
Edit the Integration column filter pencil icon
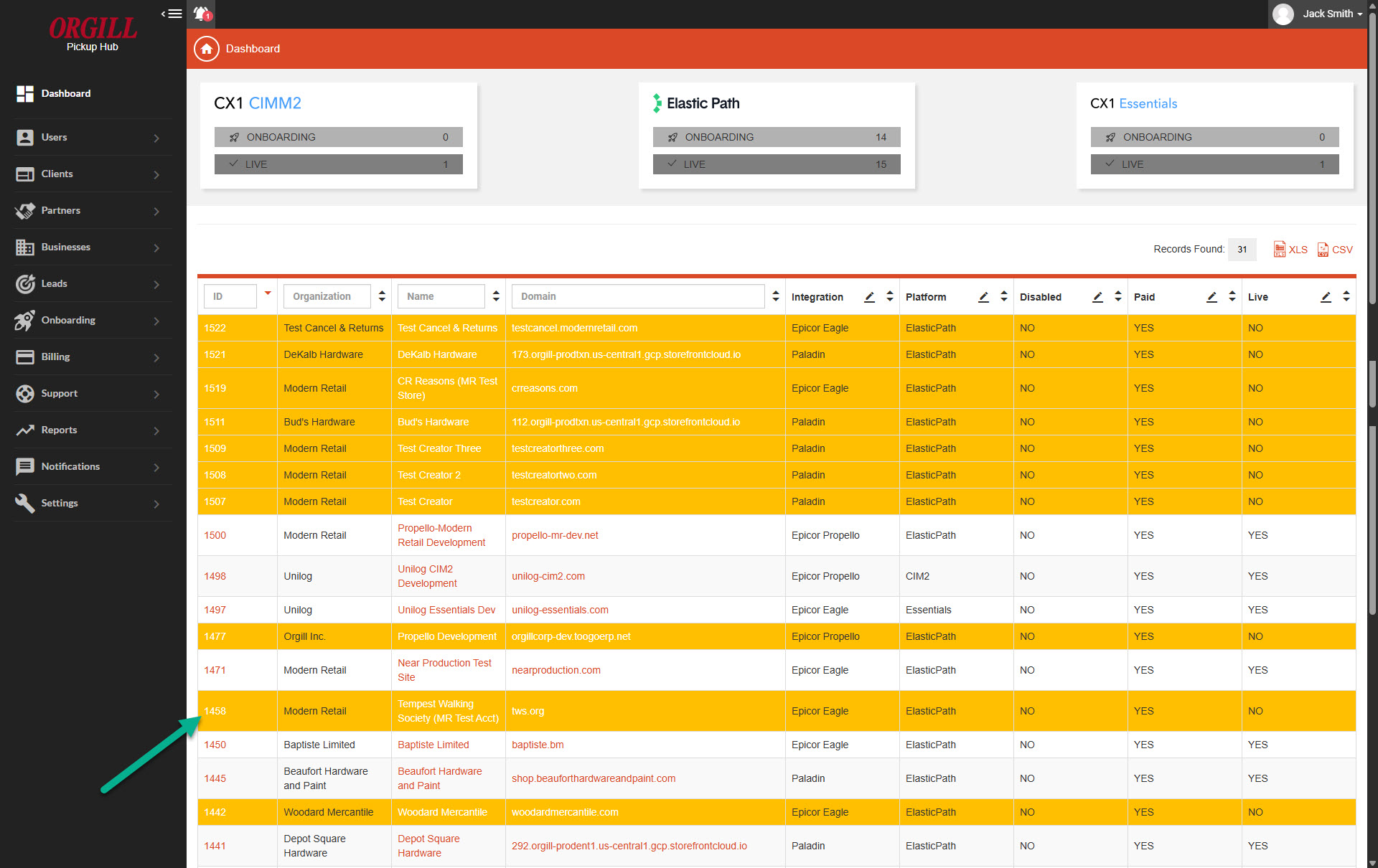pyautogui.click(x=869, y=297)
